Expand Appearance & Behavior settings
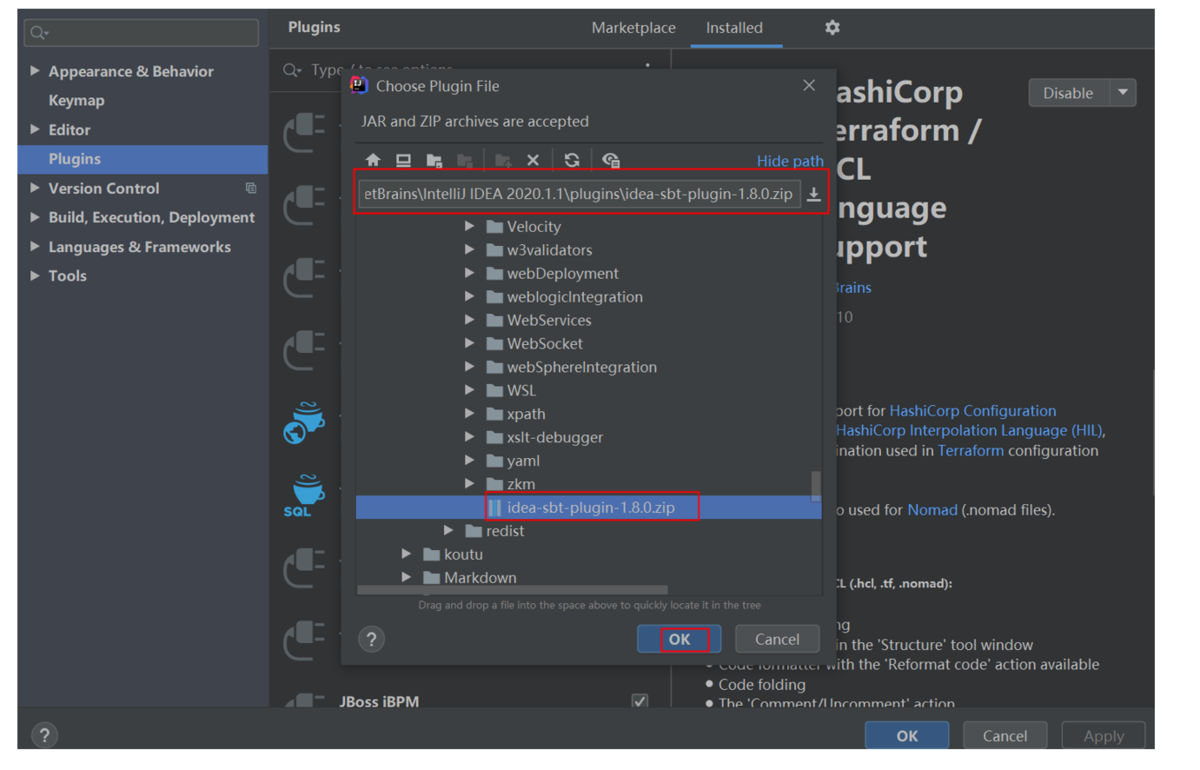This screenshot has height=770, width=1200. click(35, 71)
